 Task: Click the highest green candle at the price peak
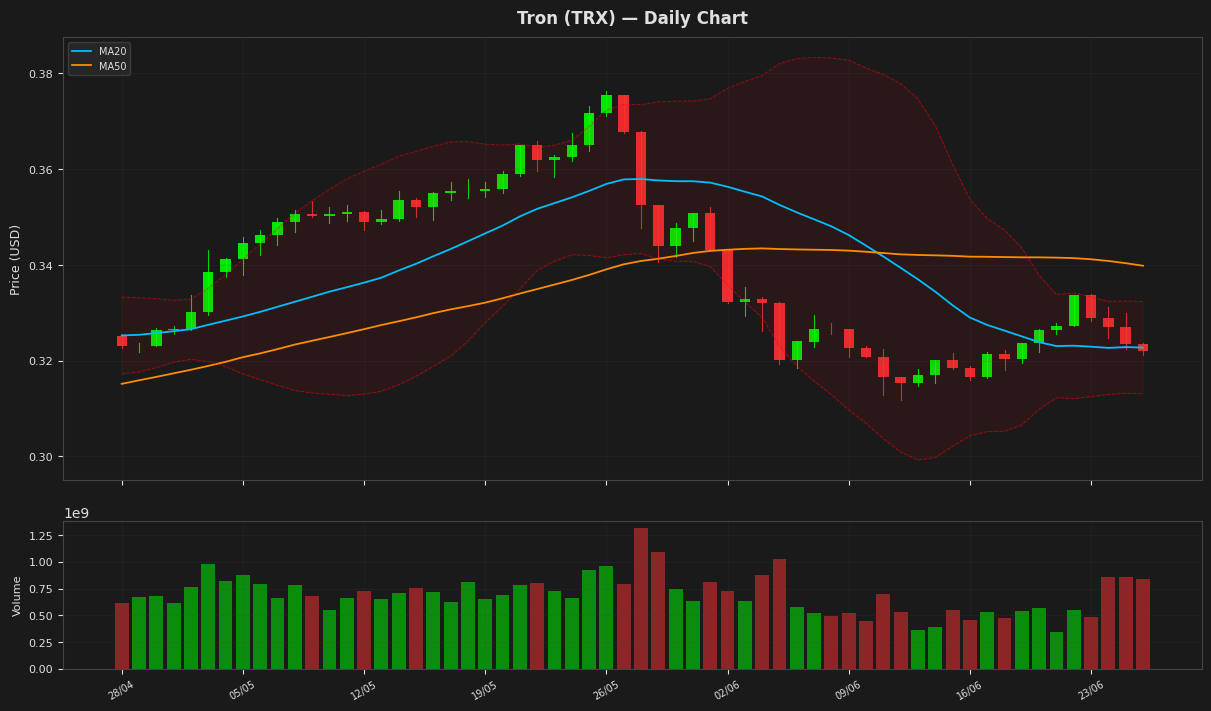pyautogui.click(x=606, y=104)
